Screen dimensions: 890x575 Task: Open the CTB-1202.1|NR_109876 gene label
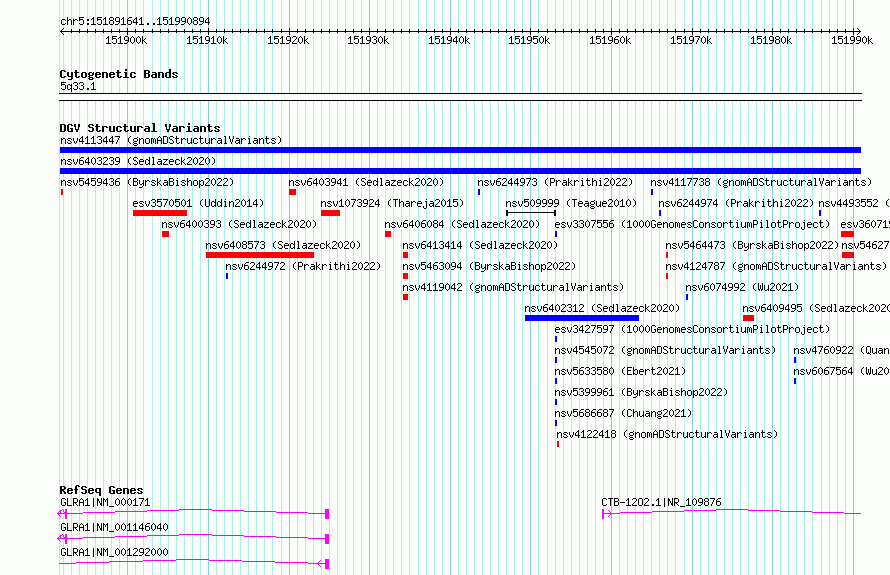661,502
